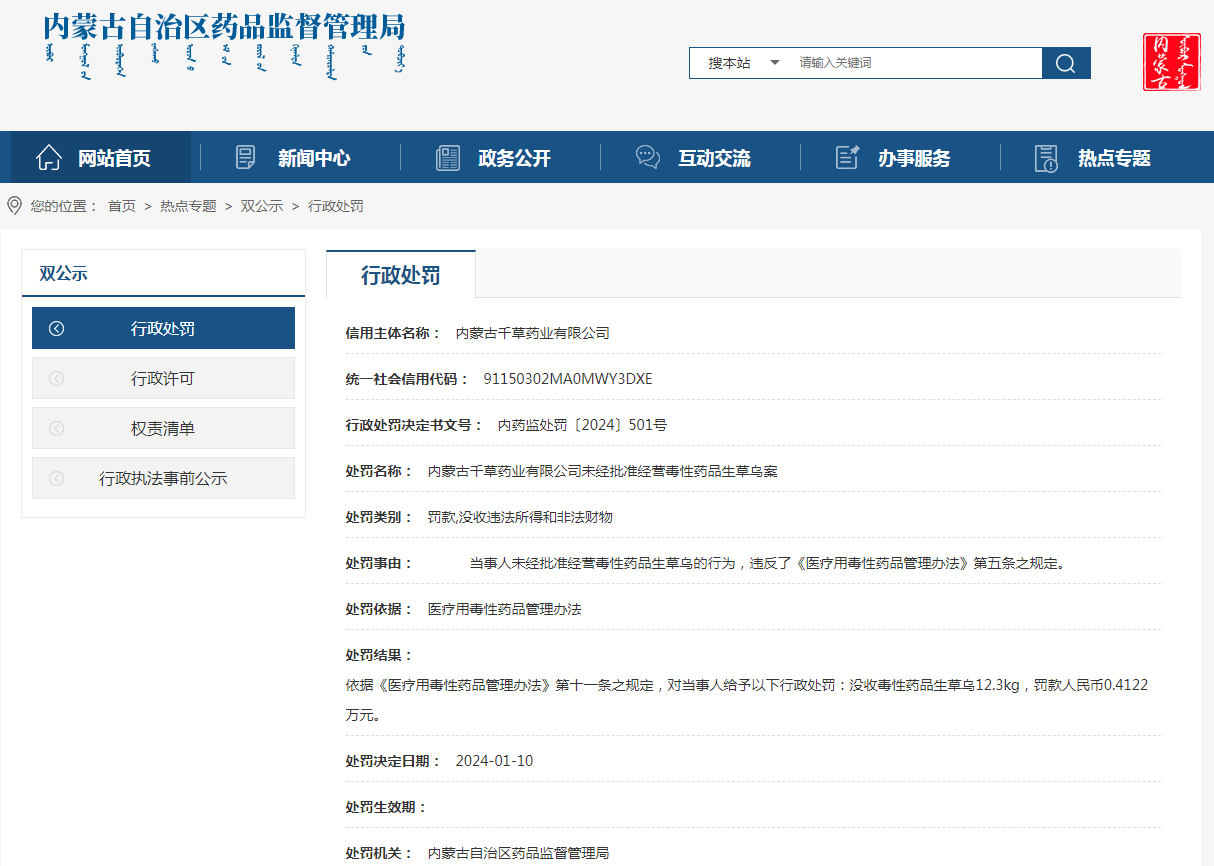Click the 双公示 sidebar heading
The width and height of the screenshot is (1214, 866).
[63, 273]
